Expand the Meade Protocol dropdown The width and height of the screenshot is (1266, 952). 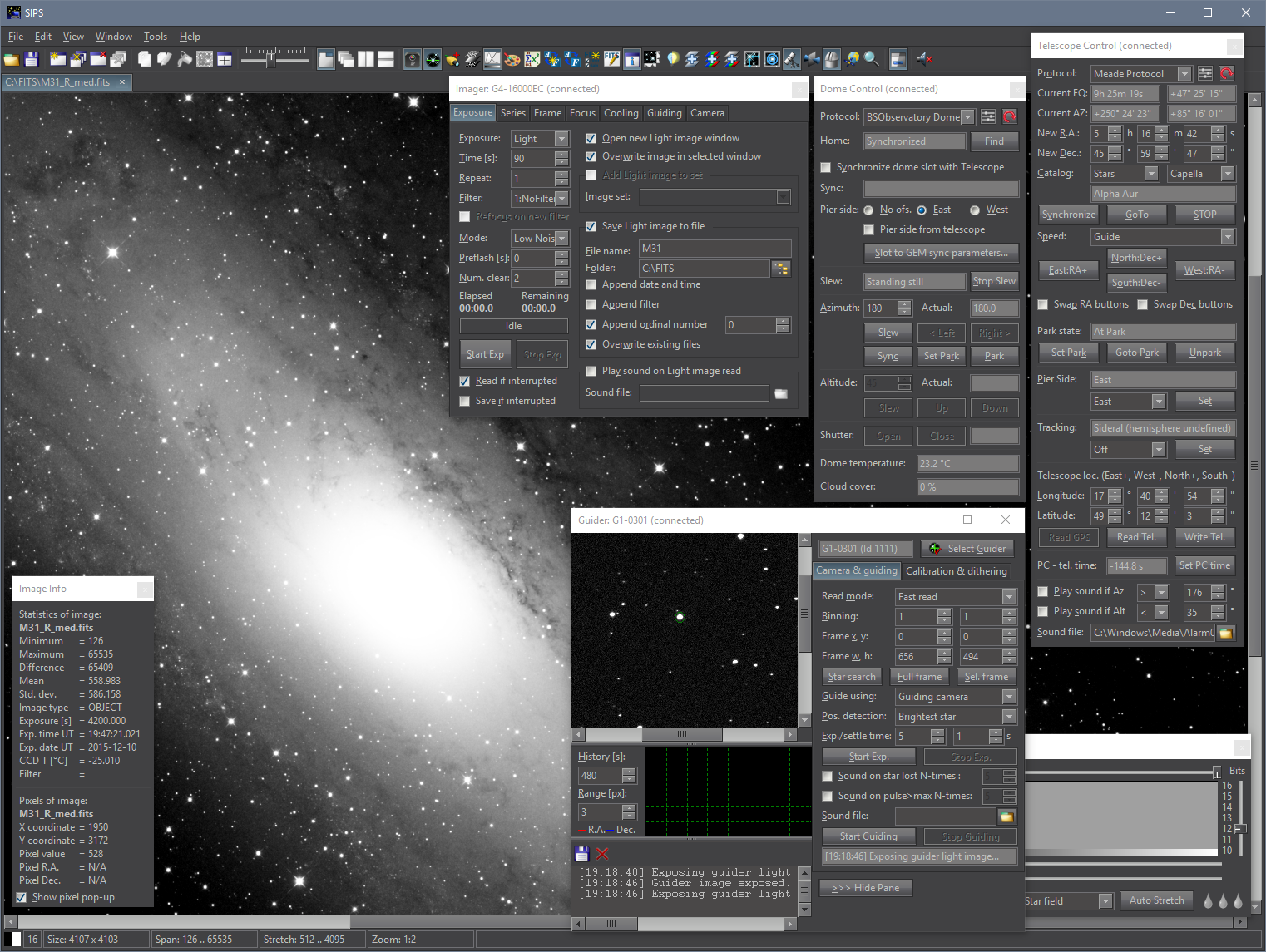1184,74
